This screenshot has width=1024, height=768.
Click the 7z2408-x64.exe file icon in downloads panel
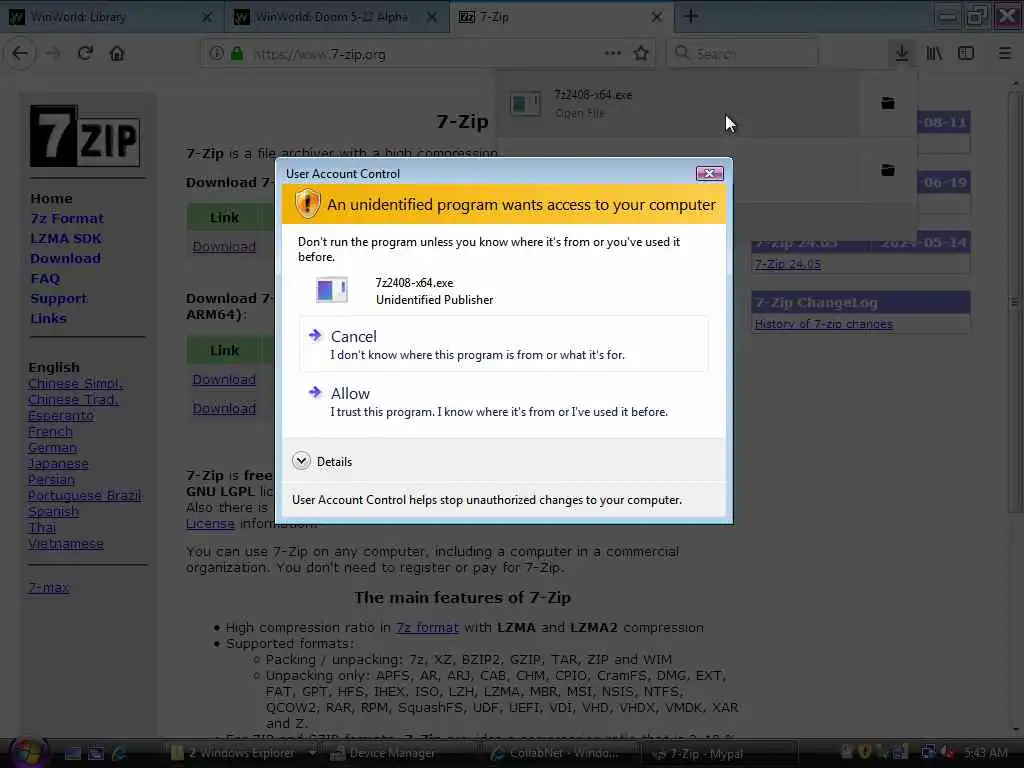pyautogui.click(x=526, y=103)
